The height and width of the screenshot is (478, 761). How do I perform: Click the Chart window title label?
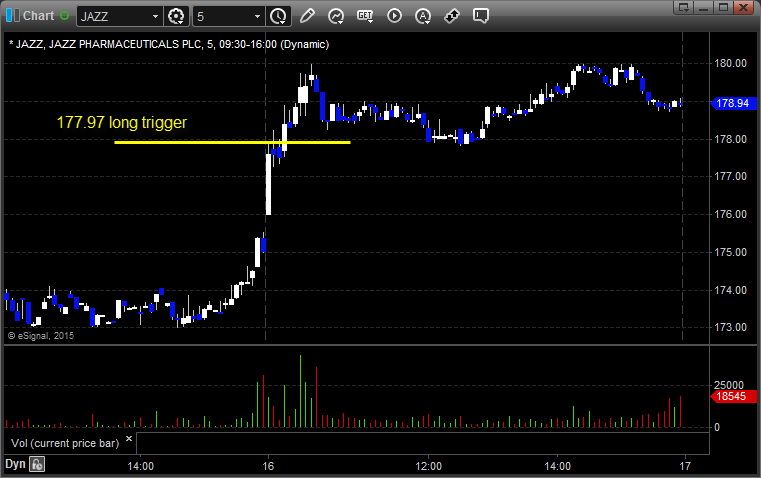38,16
